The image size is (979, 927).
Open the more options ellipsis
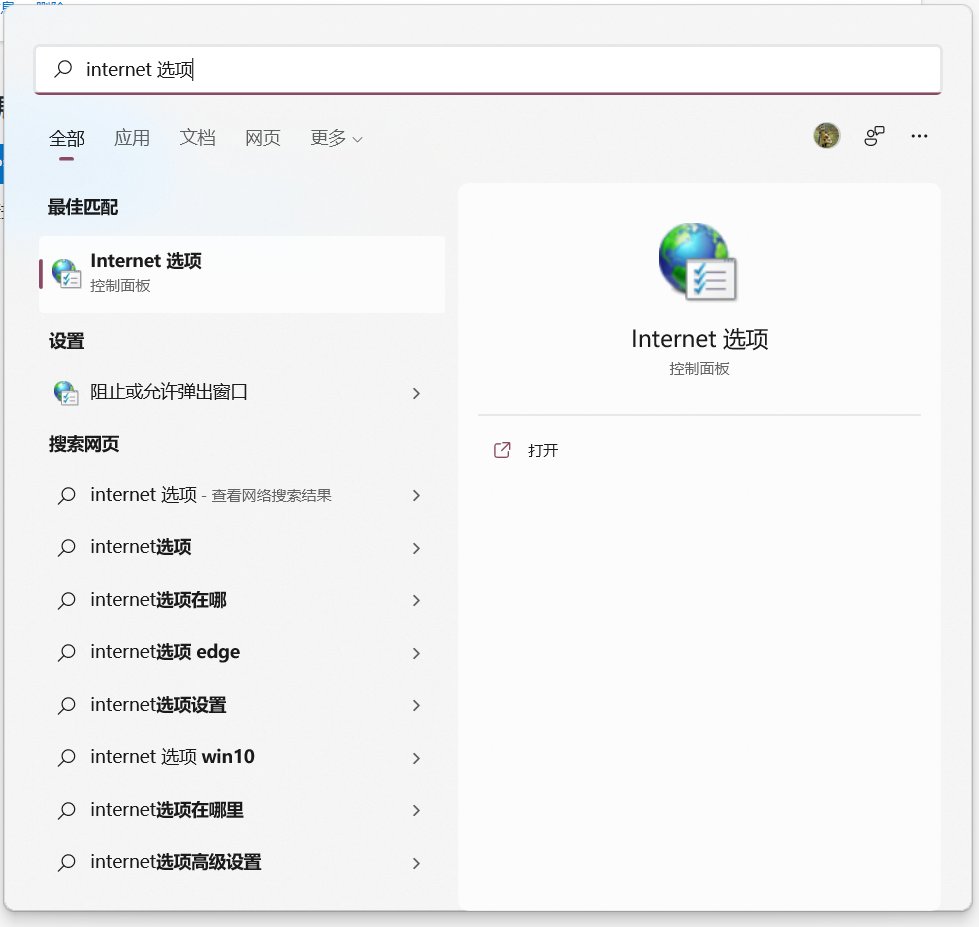tap(919, 135)
